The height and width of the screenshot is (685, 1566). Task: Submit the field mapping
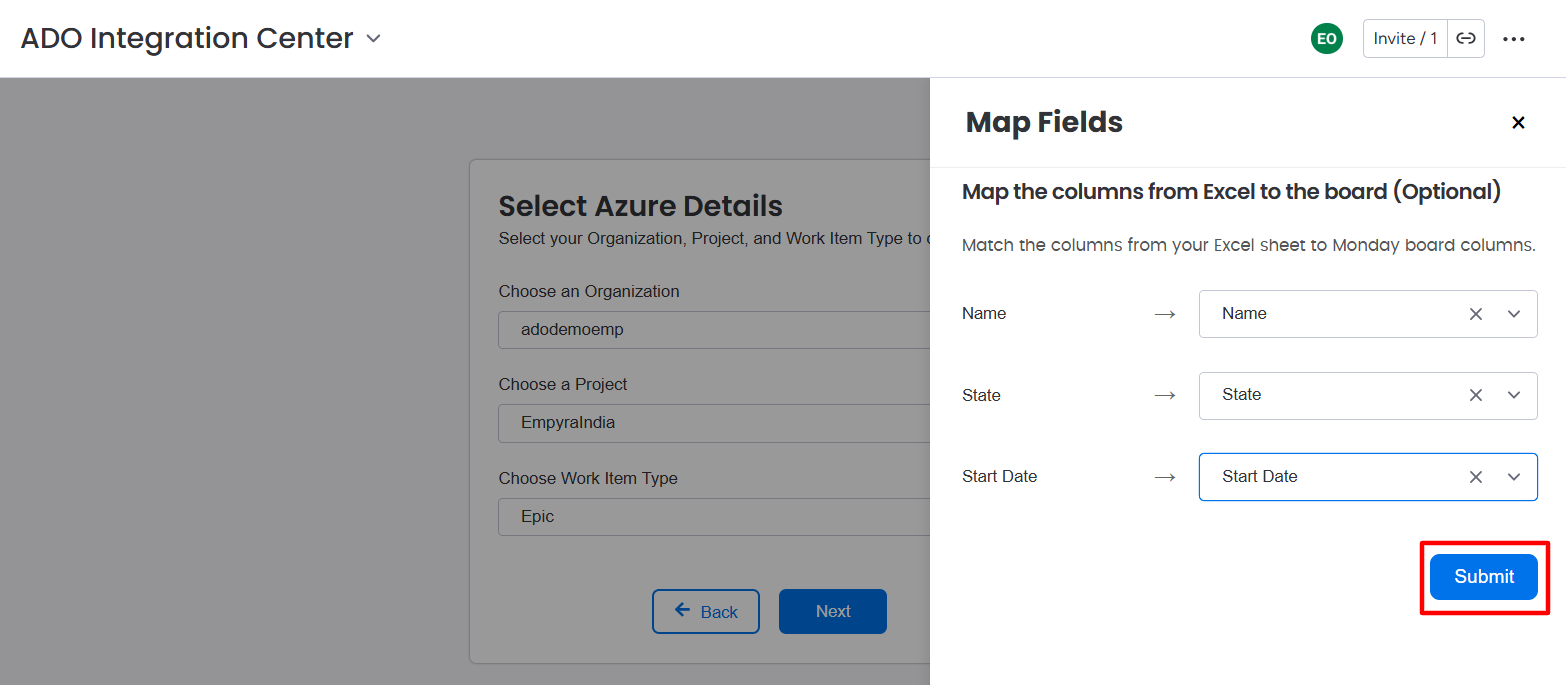(1484, 577)
